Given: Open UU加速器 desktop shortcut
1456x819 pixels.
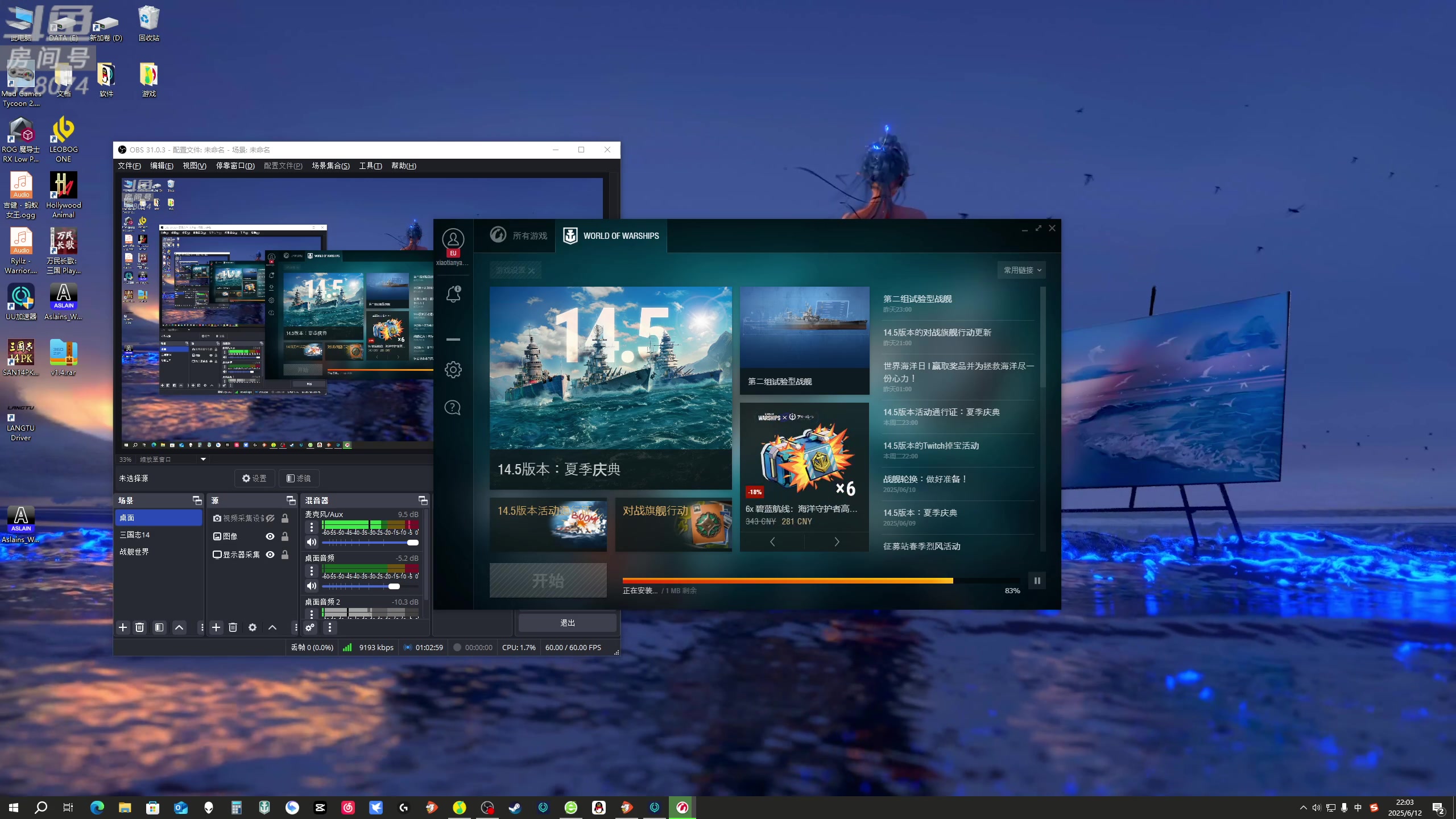Looking at the screenshot, I should point(21,302).
